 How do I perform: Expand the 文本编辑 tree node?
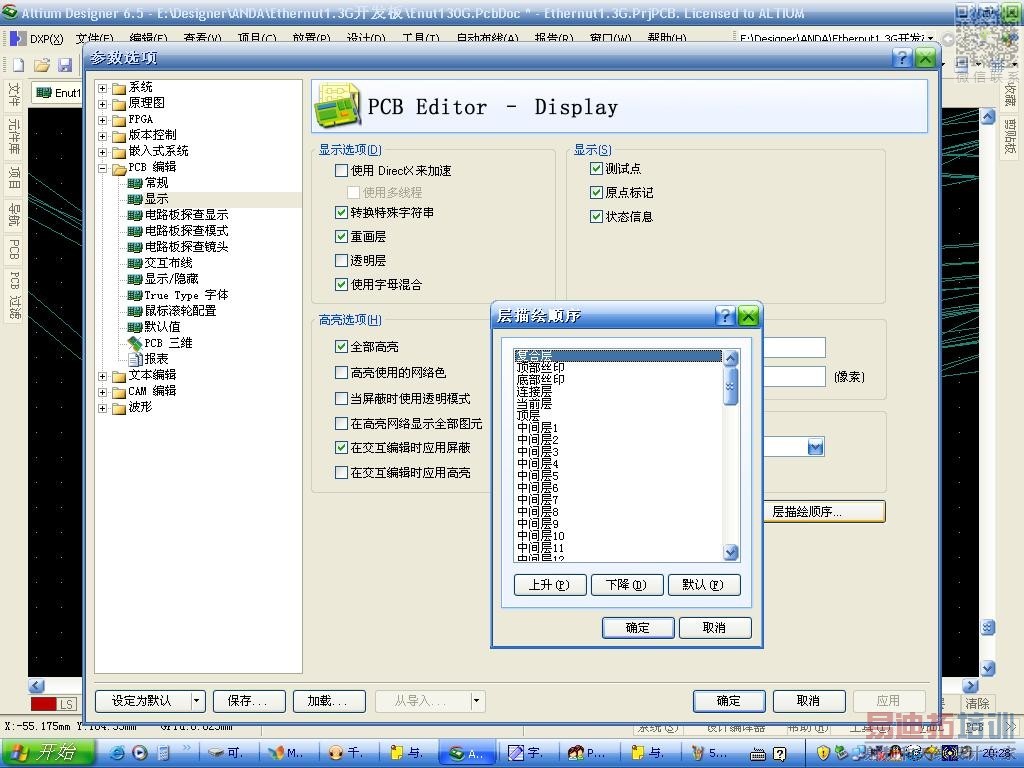103,376
